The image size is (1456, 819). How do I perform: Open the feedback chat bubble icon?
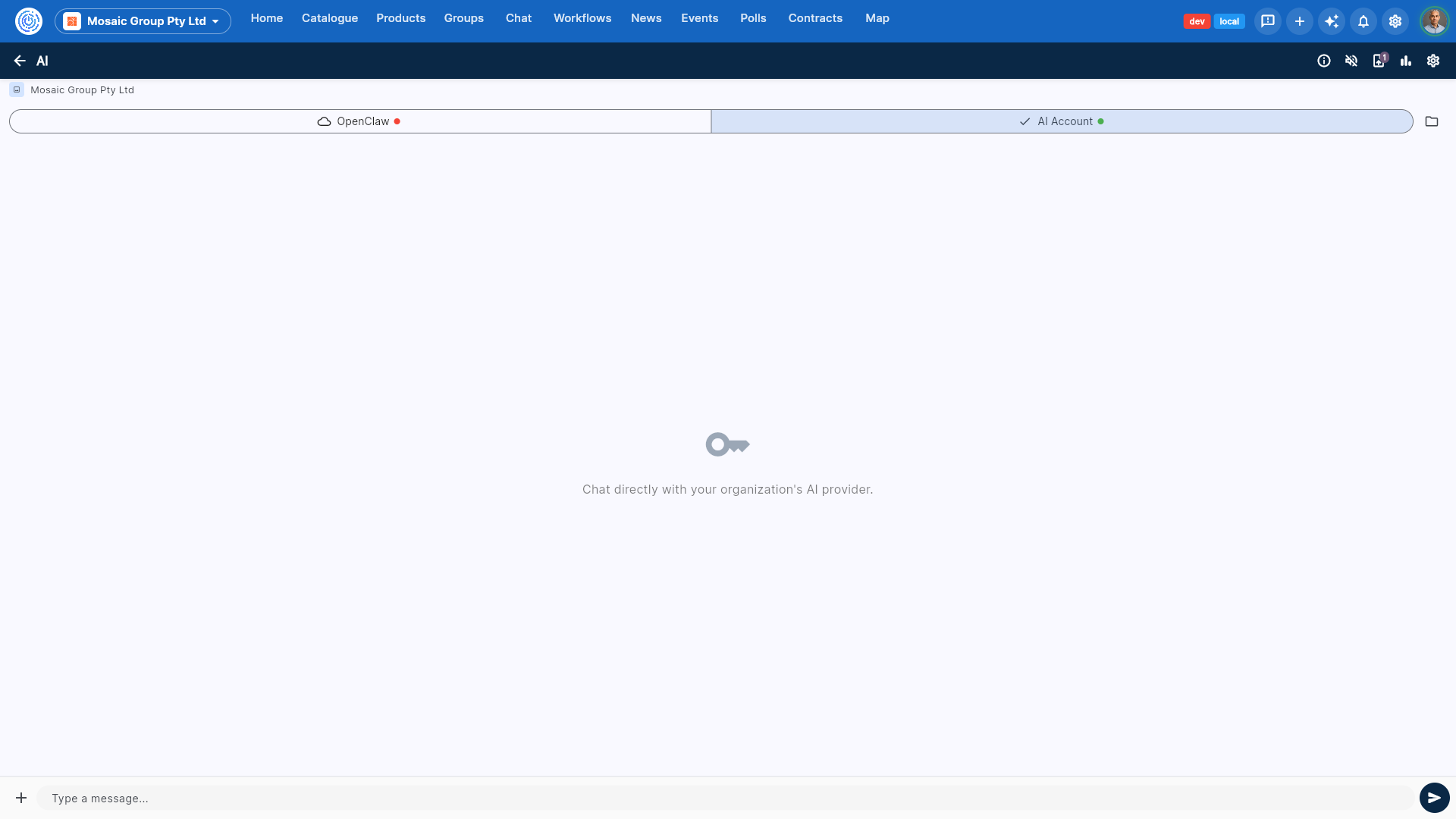[1268, 21]
